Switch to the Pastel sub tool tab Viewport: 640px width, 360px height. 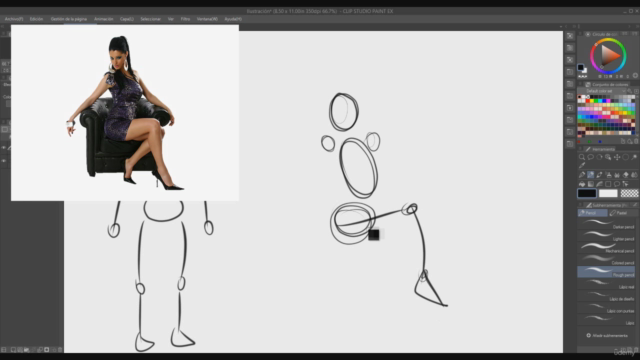623,213
